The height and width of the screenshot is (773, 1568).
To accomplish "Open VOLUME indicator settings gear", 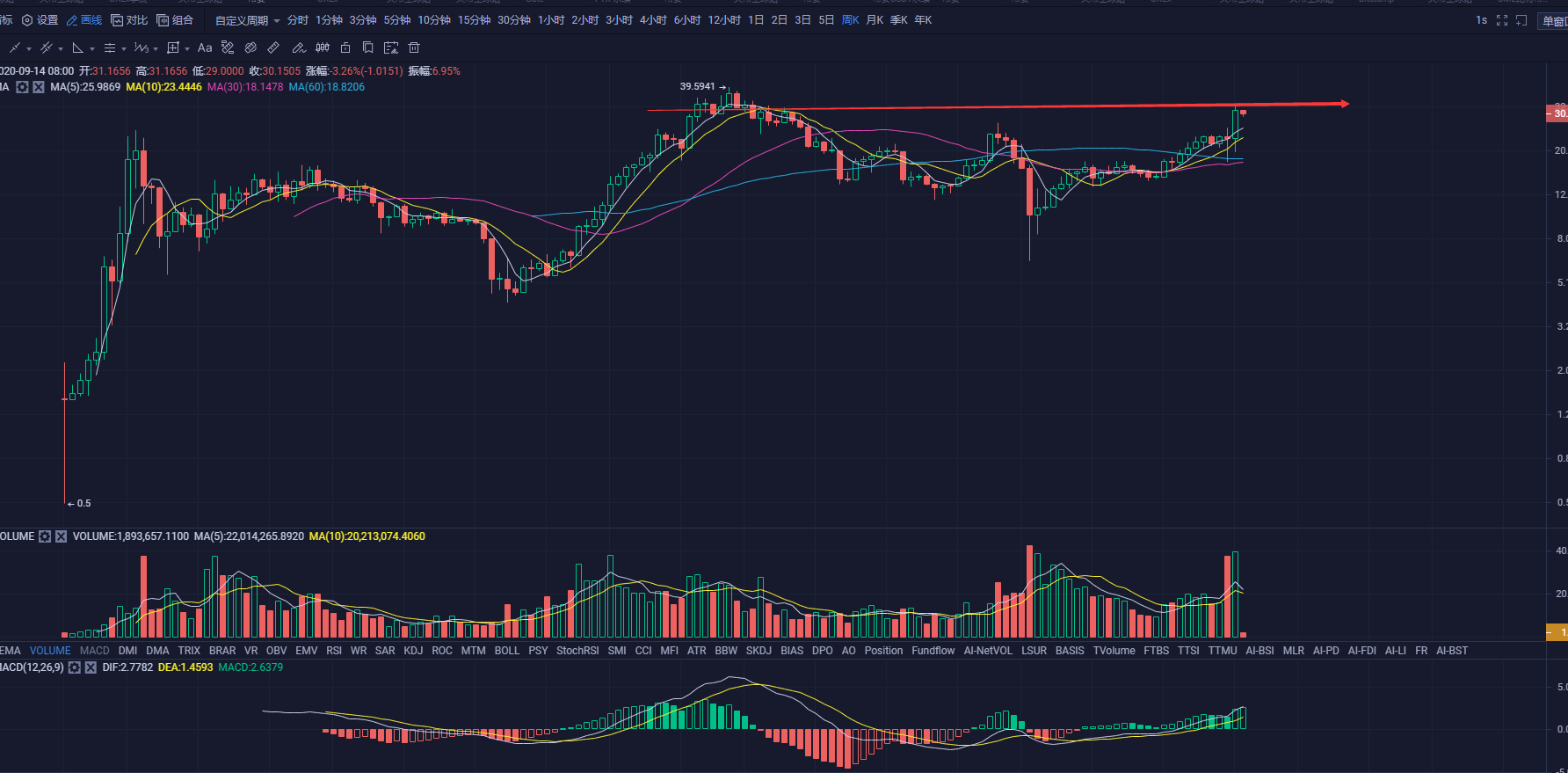I will point(45,536).
